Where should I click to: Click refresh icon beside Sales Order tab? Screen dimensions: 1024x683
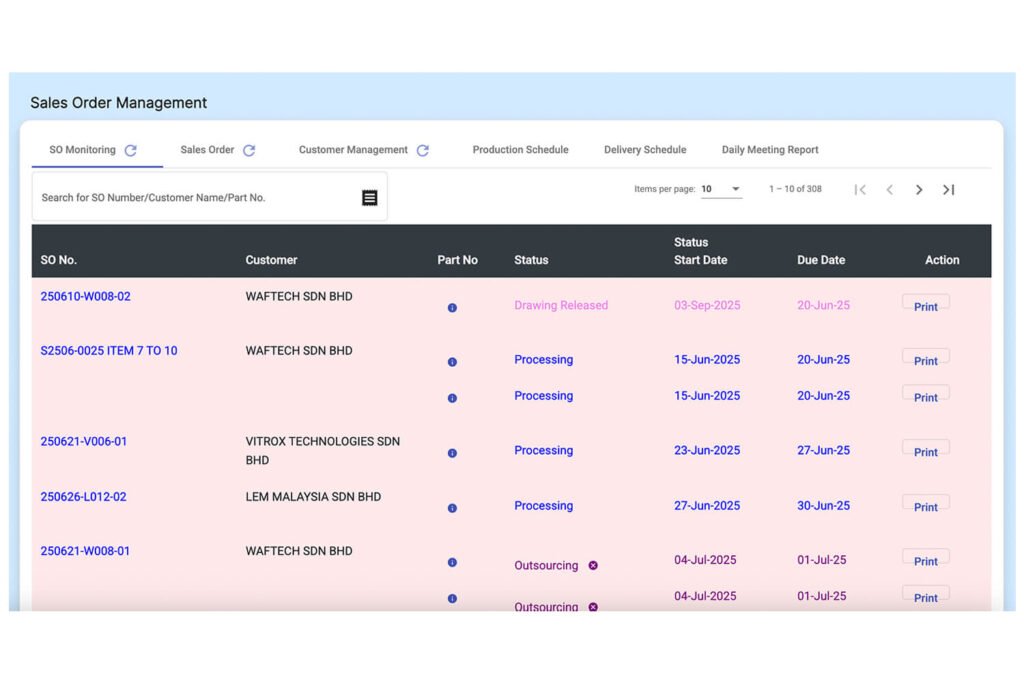point(249,150)
